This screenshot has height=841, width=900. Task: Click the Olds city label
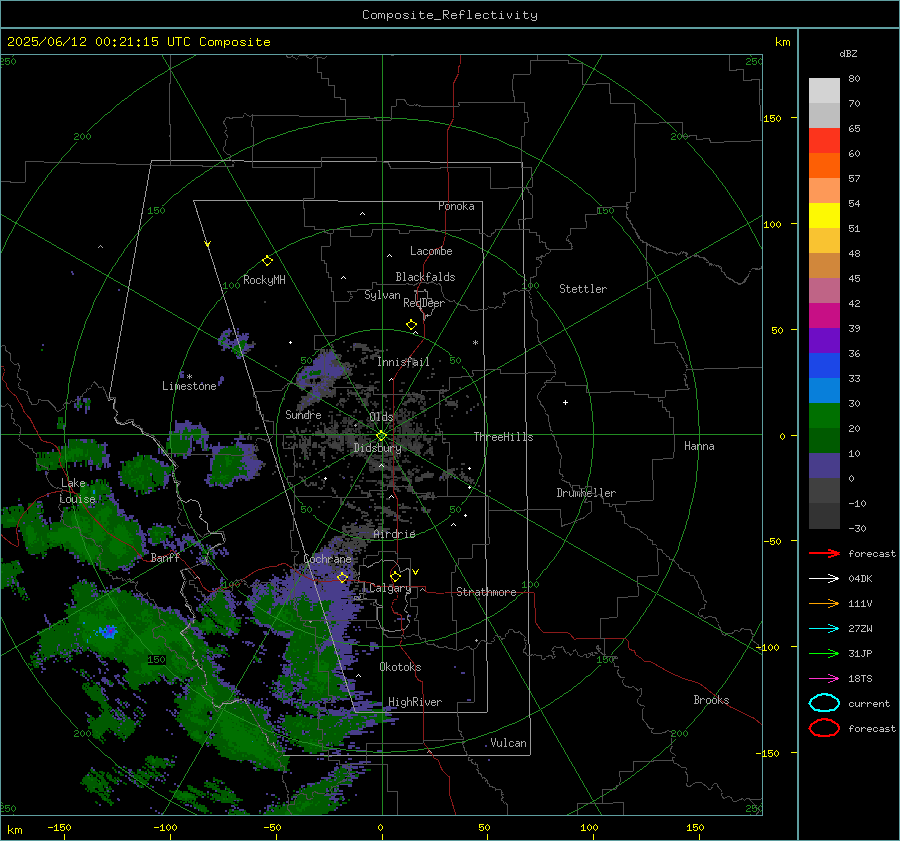(x=381, y=417)
